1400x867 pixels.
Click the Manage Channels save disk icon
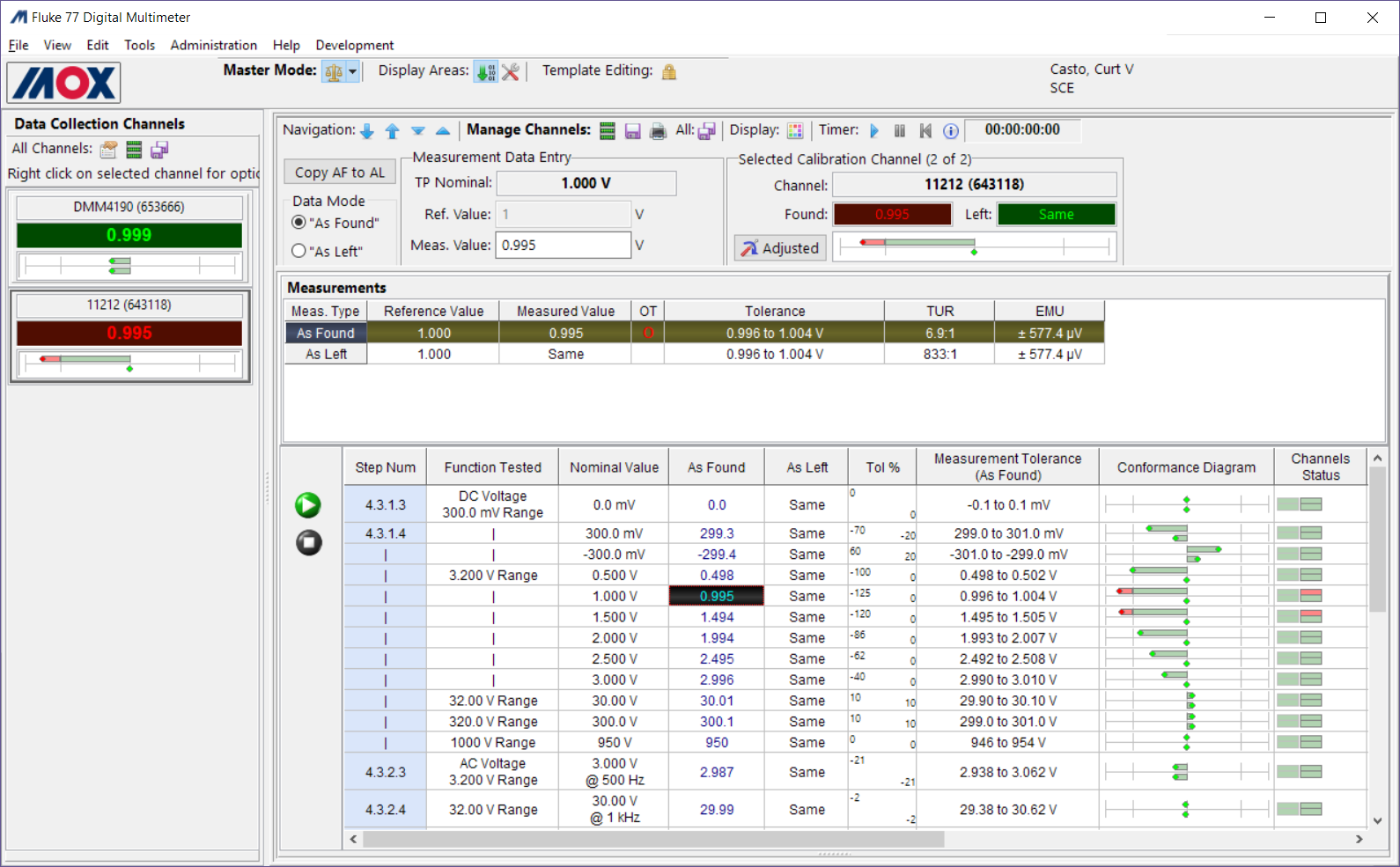pos(632,131)
